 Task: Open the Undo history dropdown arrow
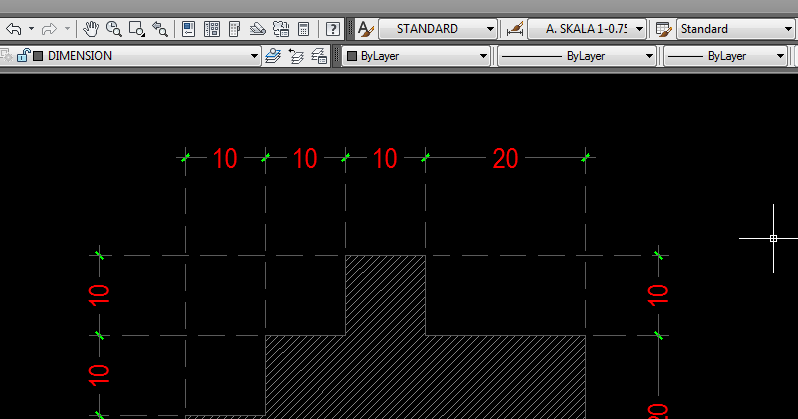[x=31, y=29]
